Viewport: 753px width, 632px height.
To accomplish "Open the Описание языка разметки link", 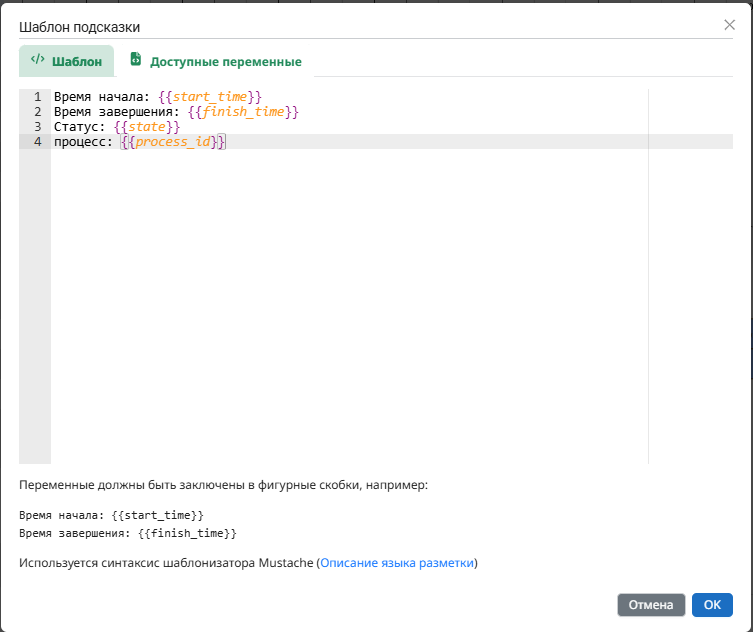I will point(397,563).
